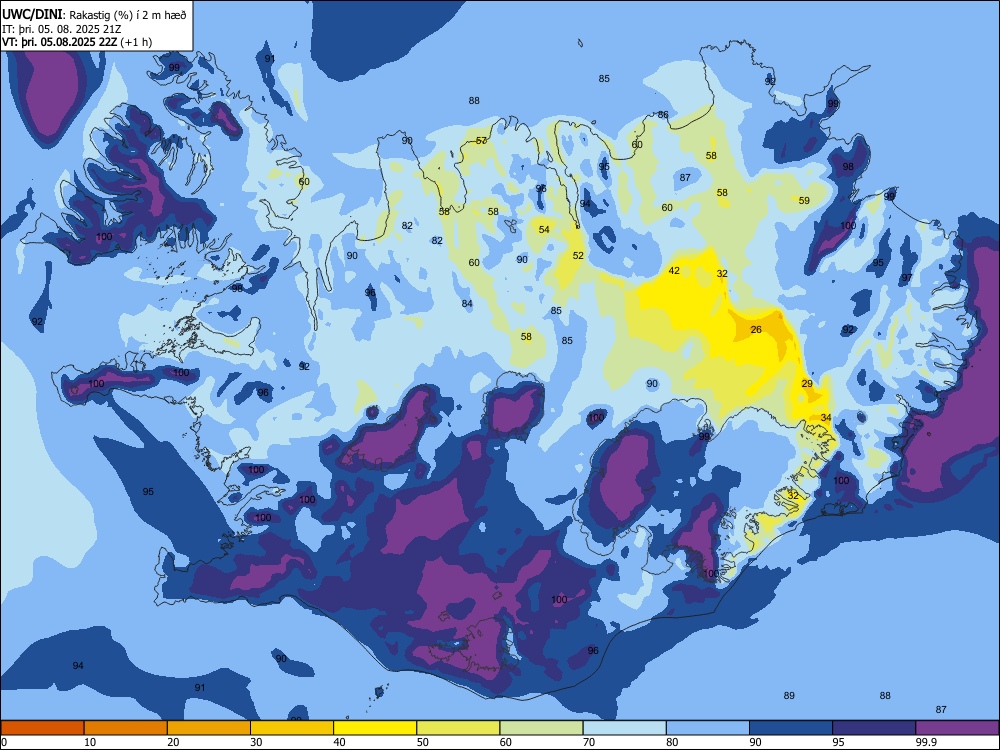The height and width of the screenshot is (750, 1000).
Task: Click the dark orange 0–10 legend swatch
Action: coord(42,728)
